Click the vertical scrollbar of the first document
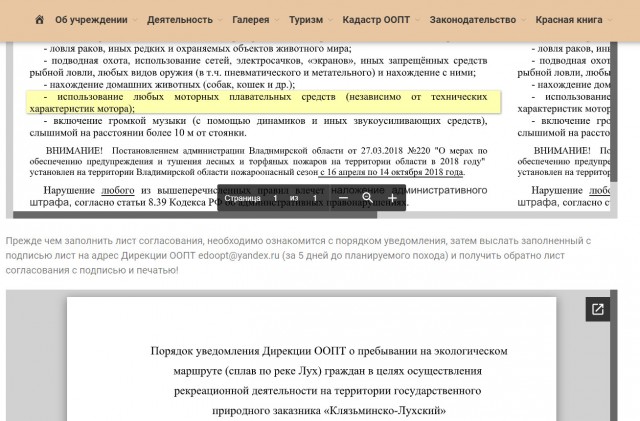 coord(613,111)
